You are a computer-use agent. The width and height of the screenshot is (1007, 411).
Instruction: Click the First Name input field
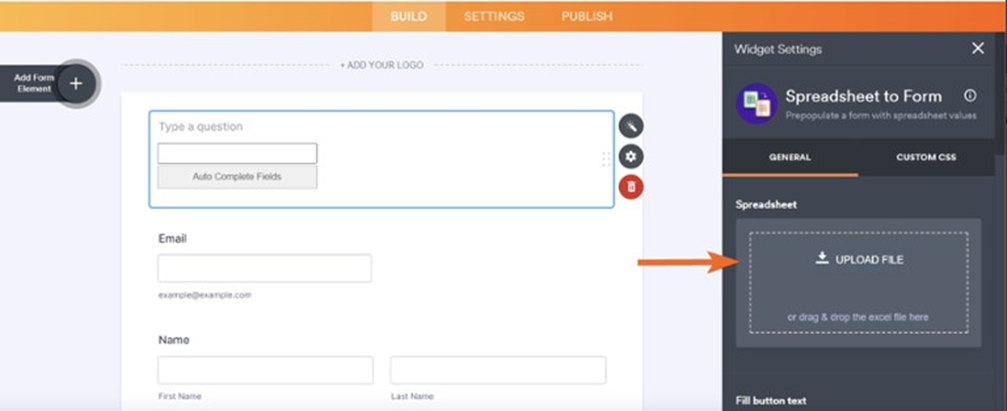(x=265, y=370)
